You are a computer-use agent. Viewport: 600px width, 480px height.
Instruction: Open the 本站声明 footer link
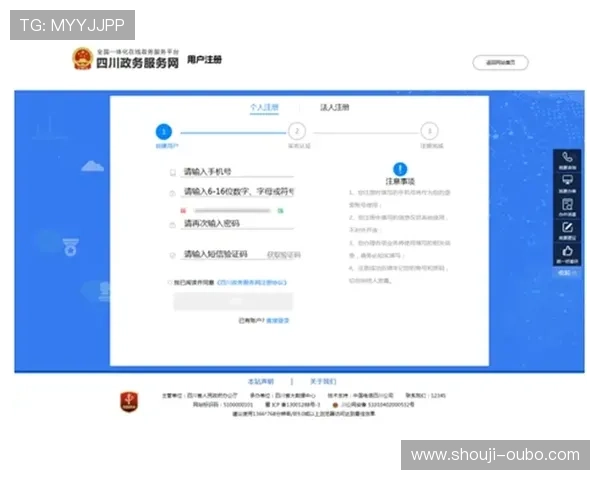click(x=261, y=381)
